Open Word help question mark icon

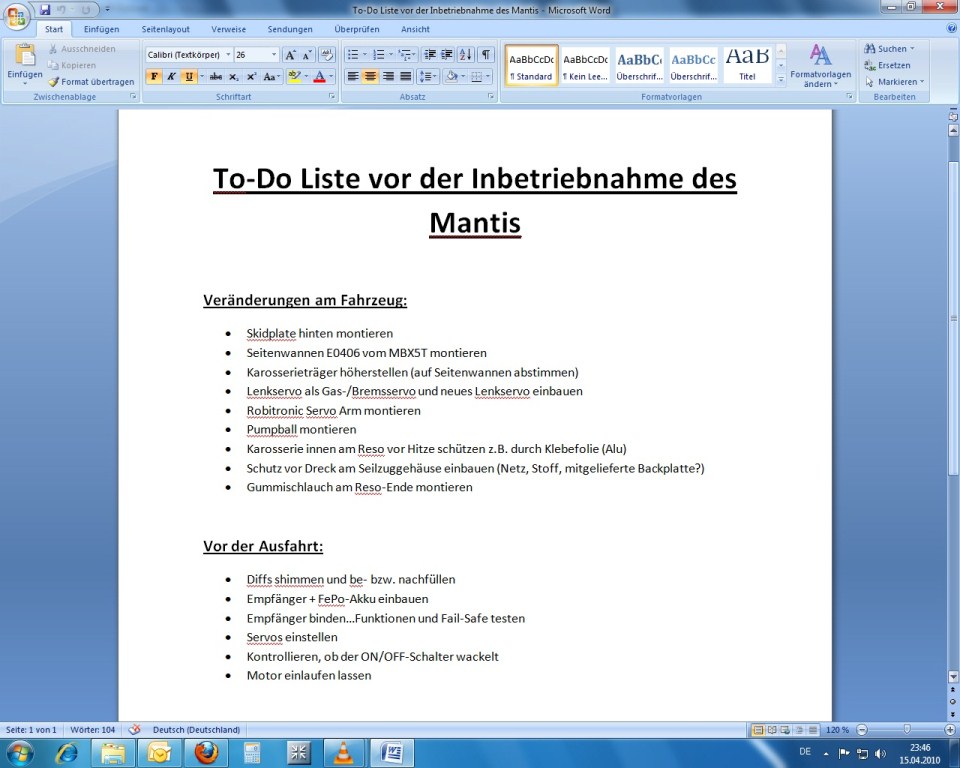pyautogui.click(x=951, y=28)
